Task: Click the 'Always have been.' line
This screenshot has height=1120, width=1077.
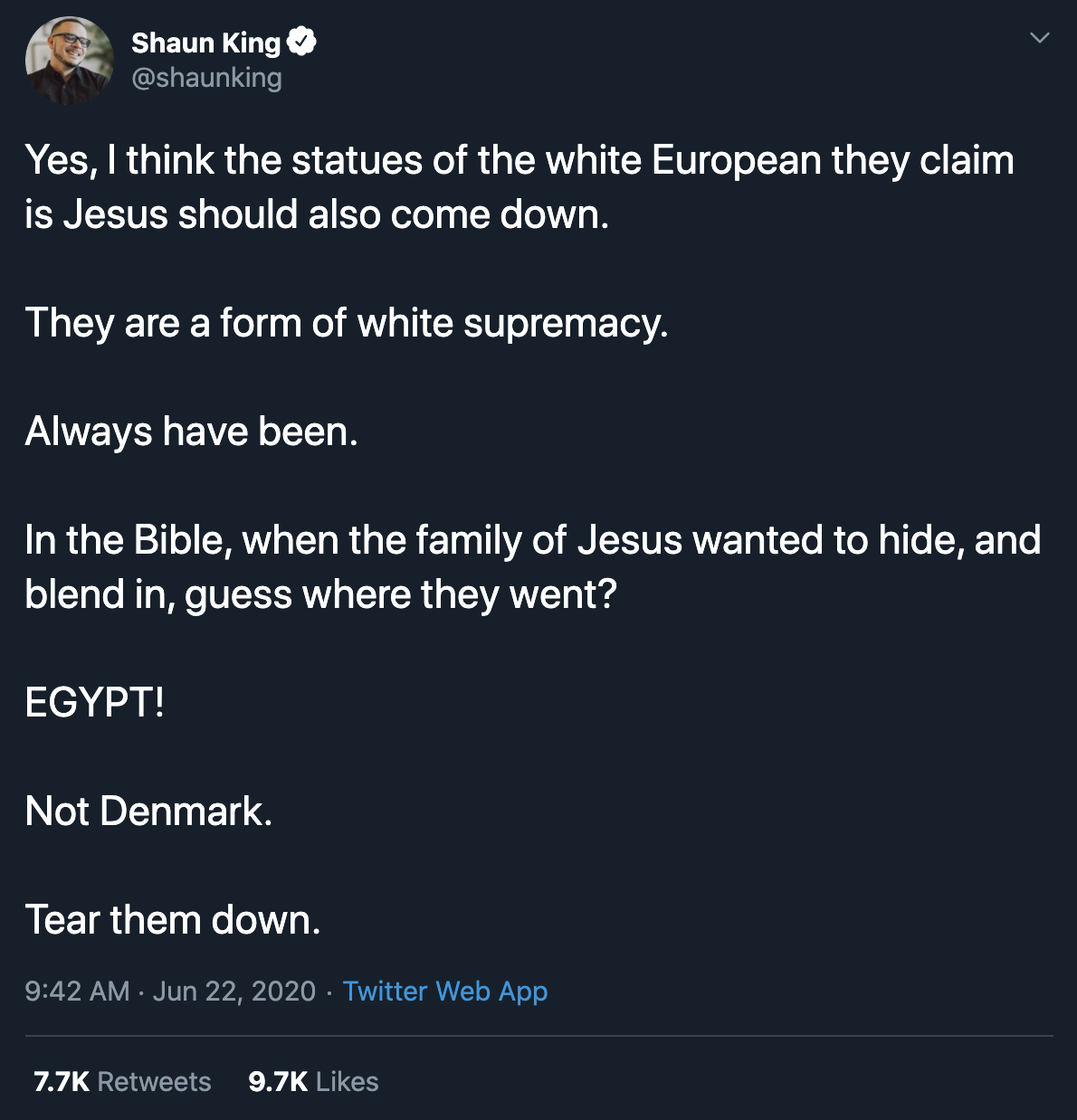Action: [191, 432]
